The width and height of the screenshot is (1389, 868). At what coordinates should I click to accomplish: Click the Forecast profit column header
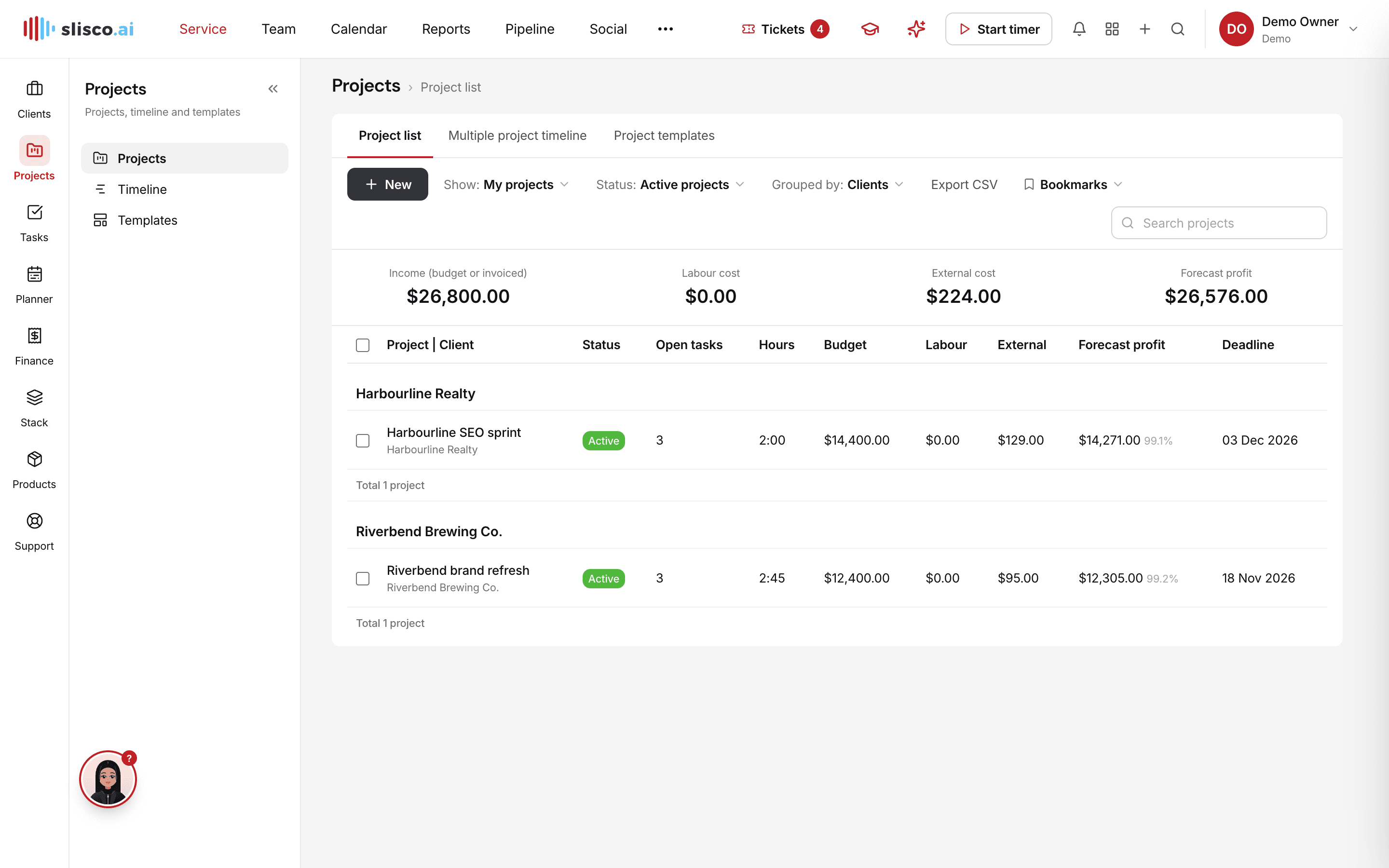point(1121,344)
